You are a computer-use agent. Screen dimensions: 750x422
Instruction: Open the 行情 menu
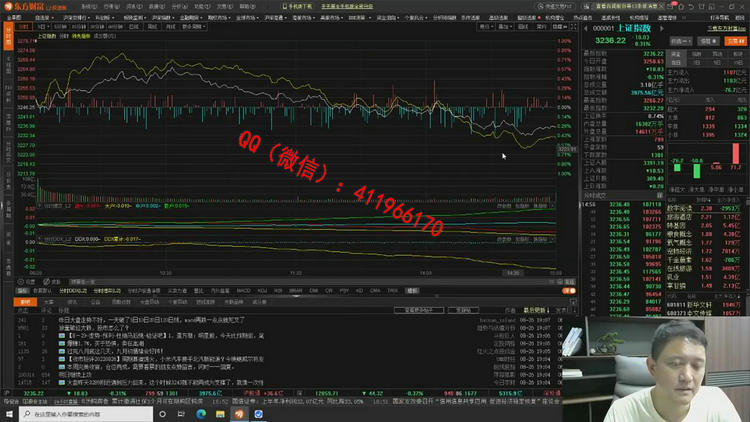point(111,7)
